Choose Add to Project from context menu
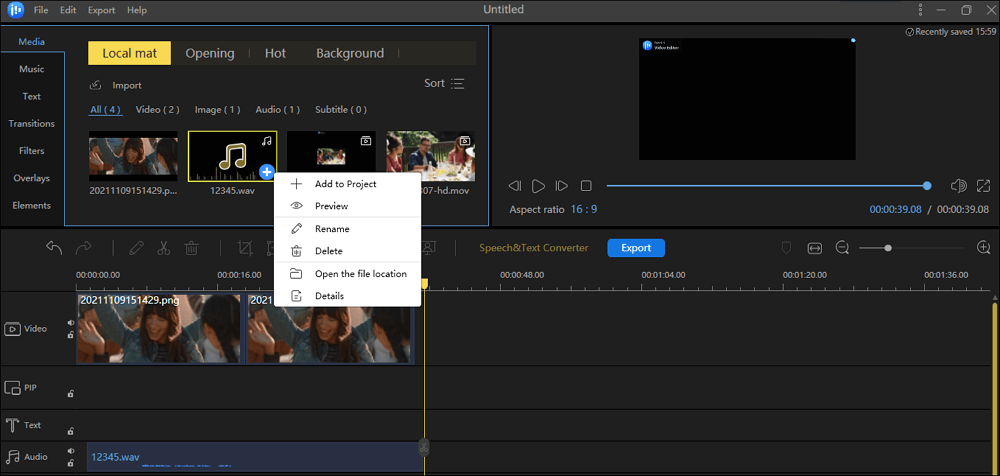1000x476 pixels. click(345, 184)
